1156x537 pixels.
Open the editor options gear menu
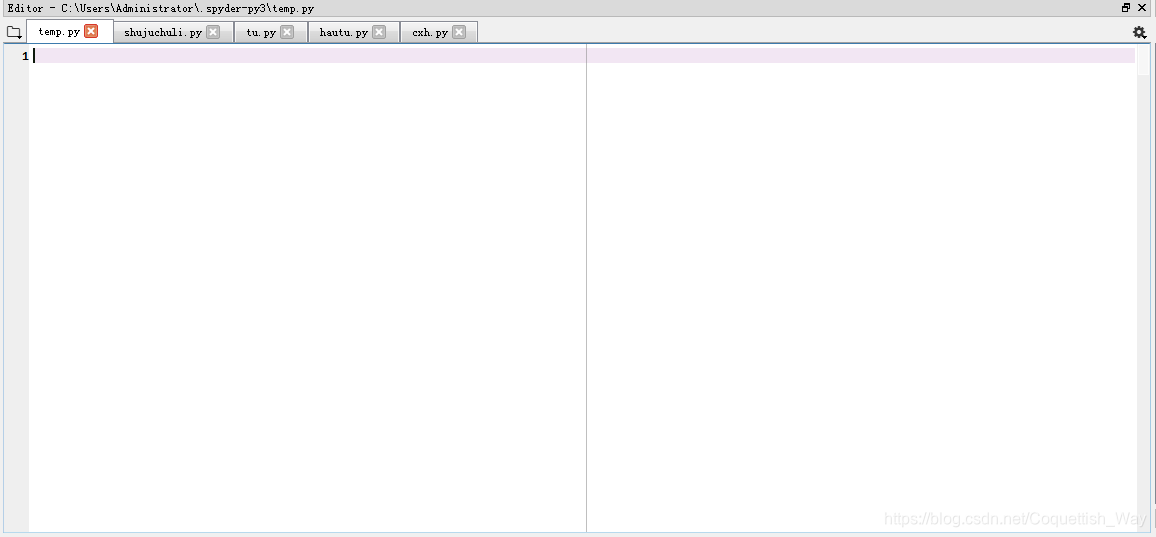click(1139, 32)
